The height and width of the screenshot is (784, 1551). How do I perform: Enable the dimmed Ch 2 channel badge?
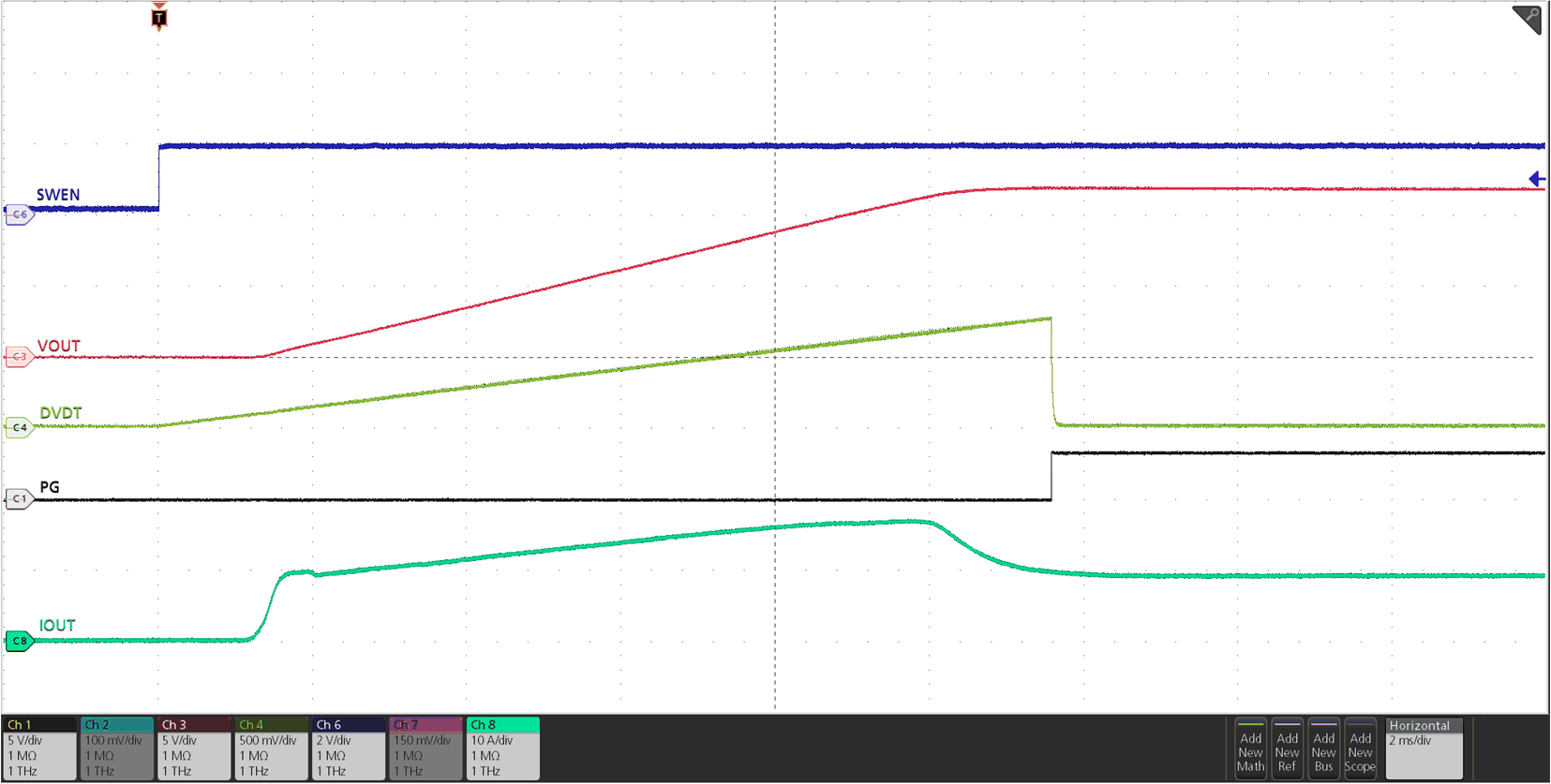point(117,748)
